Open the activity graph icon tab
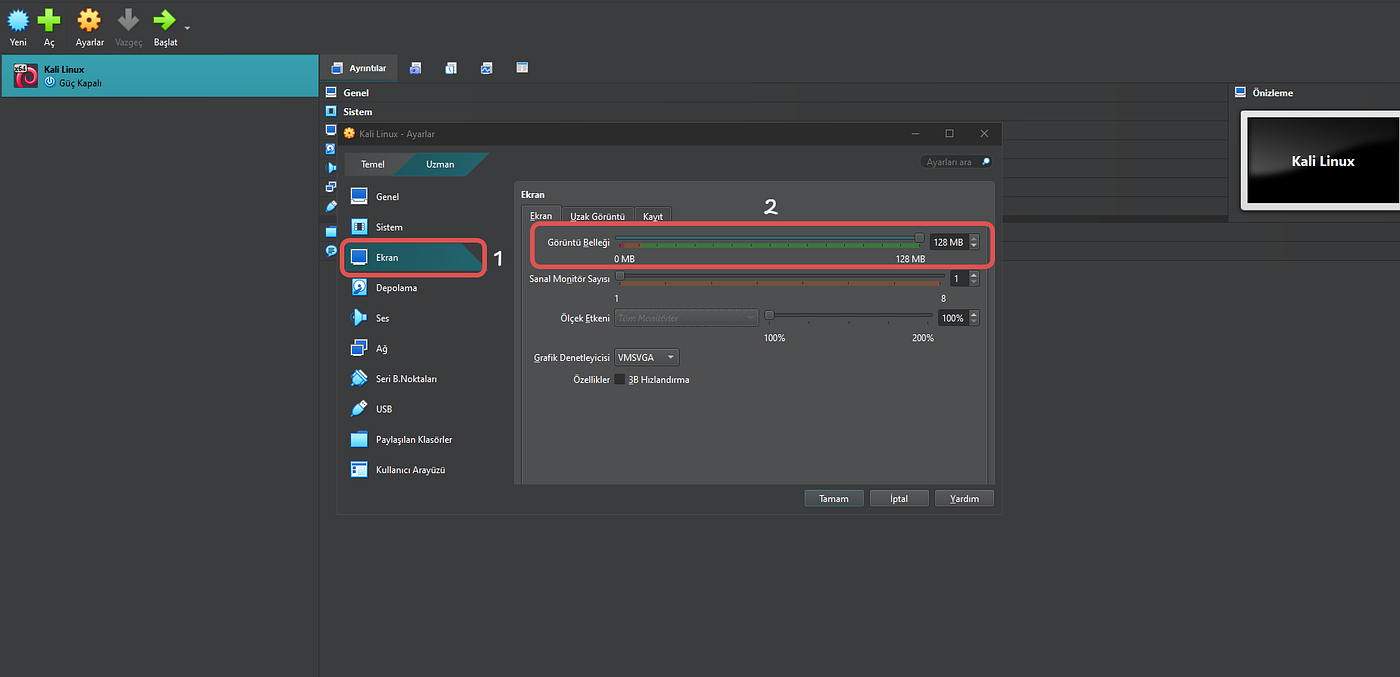The height and width of the screenshot is (677, 1400). (486, 68)
